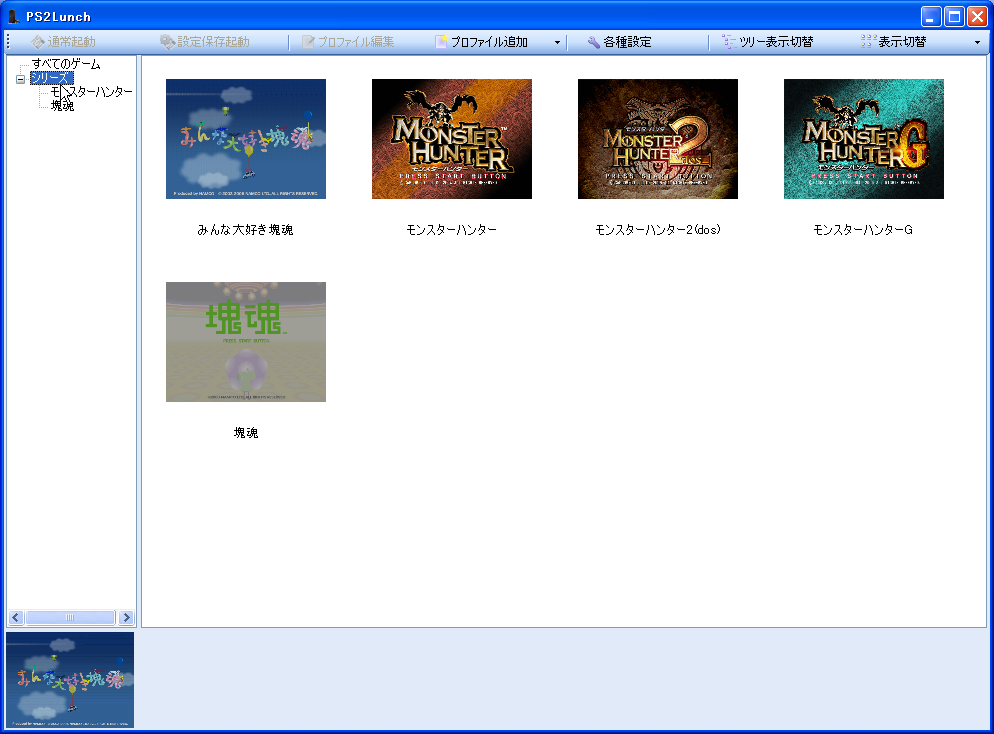Maximize the PS2Lunch window

[x=954, y=16]
